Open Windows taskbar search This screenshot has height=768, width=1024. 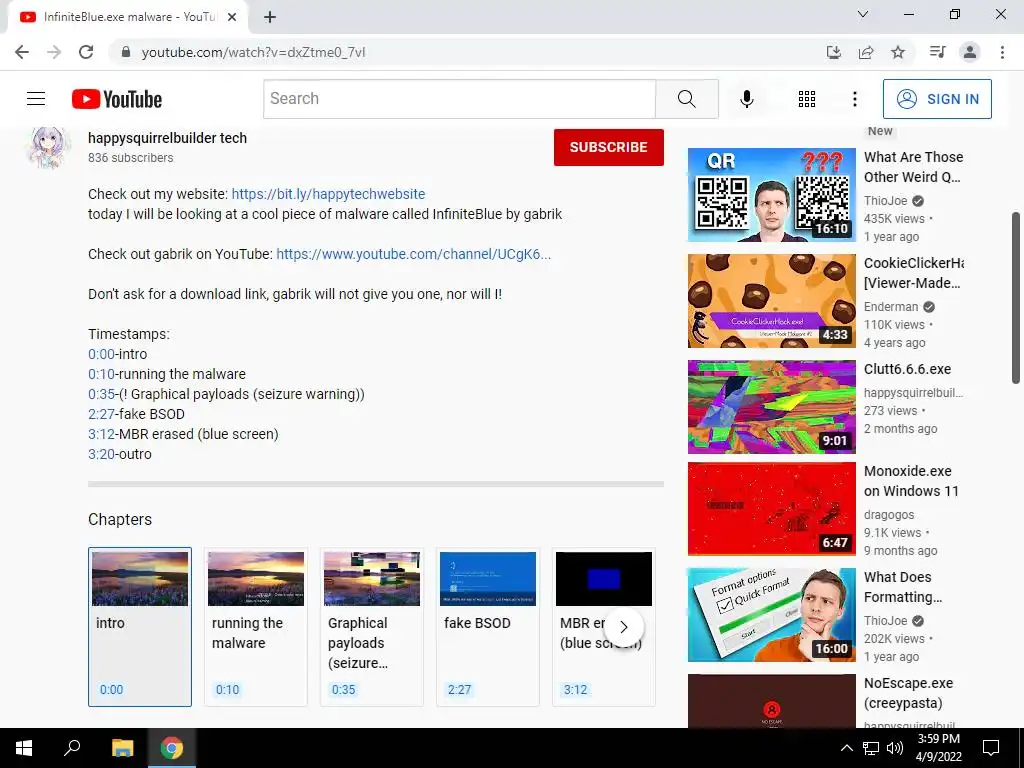tap(72, 748)
